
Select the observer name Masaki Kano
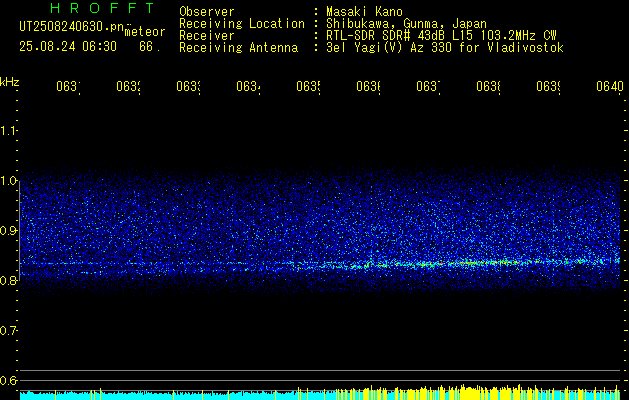click(x=364, y=12)
